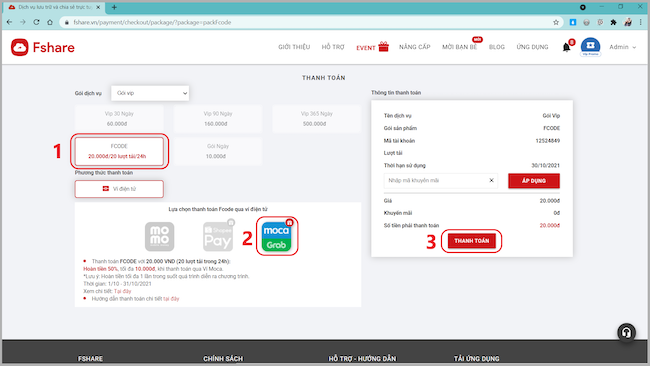Select ShopeePay wallet payment
Viewport: 650px width, 366px height.
(x=218, y=236)
